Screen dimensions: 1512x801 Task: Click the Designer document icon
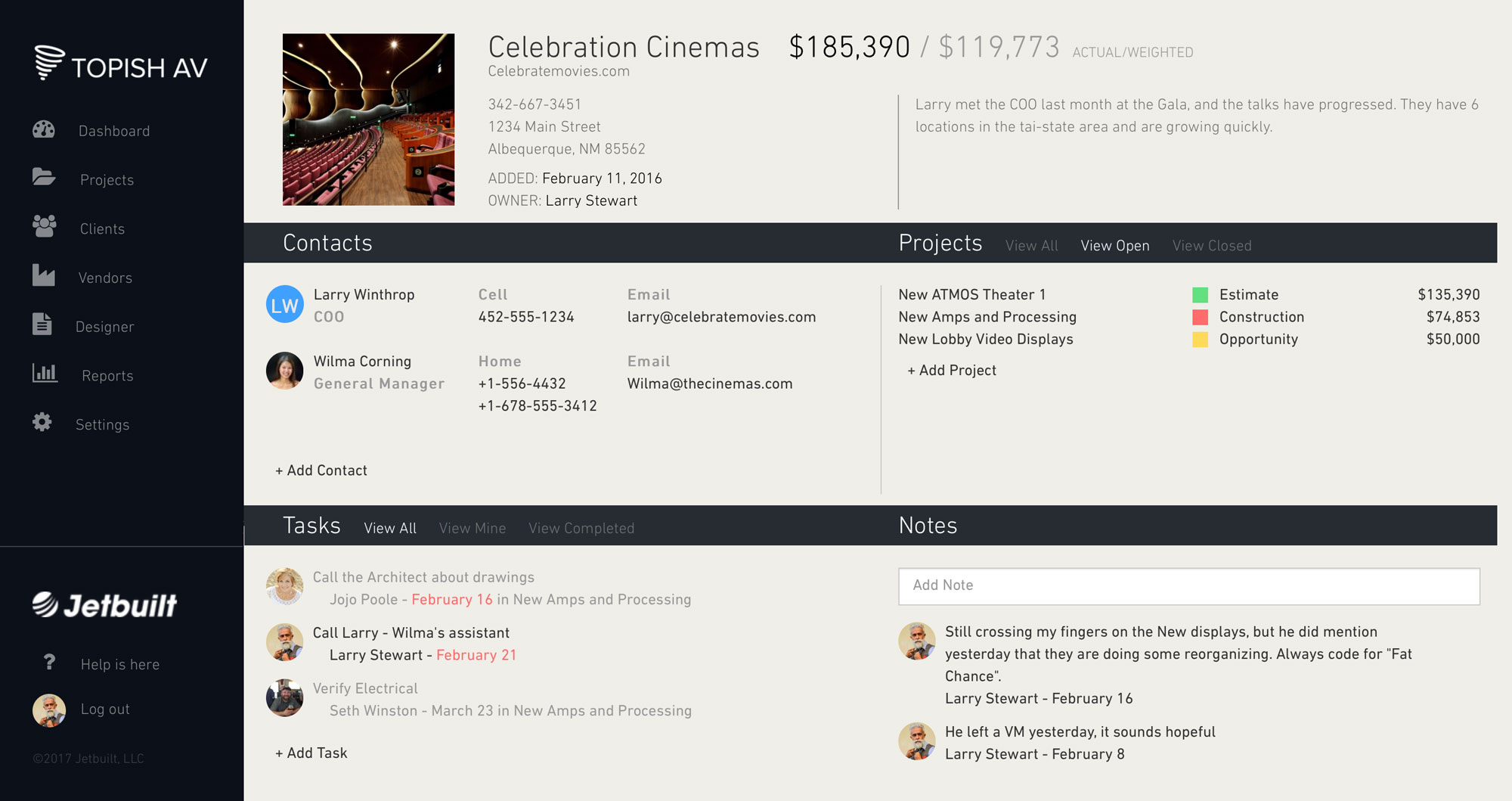42,324
